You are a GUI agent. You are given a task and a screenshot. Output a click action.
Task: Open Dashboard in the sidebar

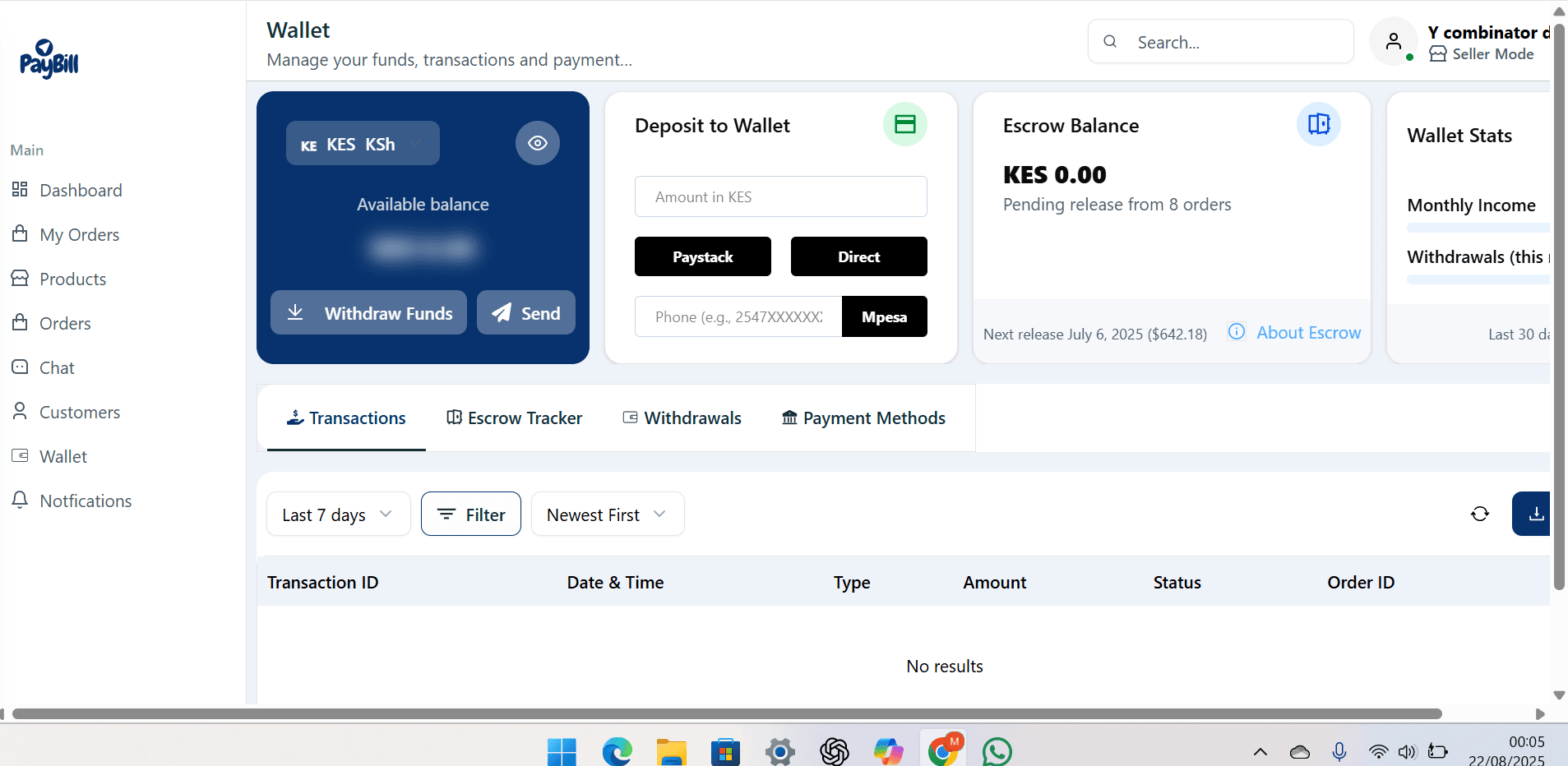(x=81, y=190)
